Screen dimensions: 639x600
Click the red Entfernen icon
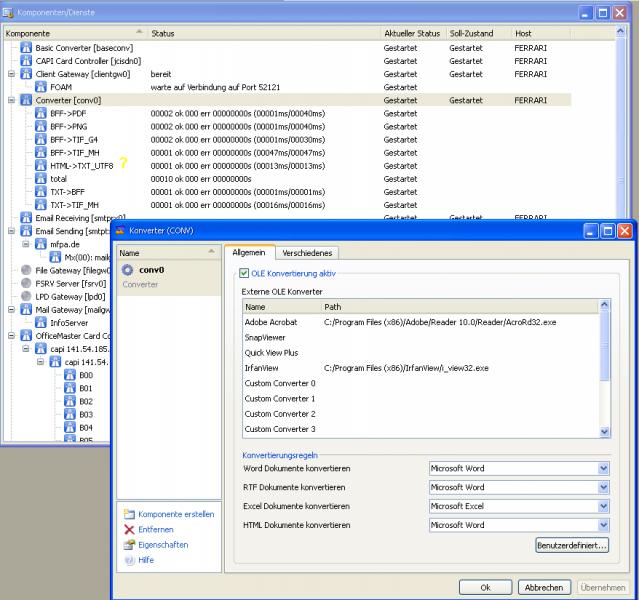(127, 529)
